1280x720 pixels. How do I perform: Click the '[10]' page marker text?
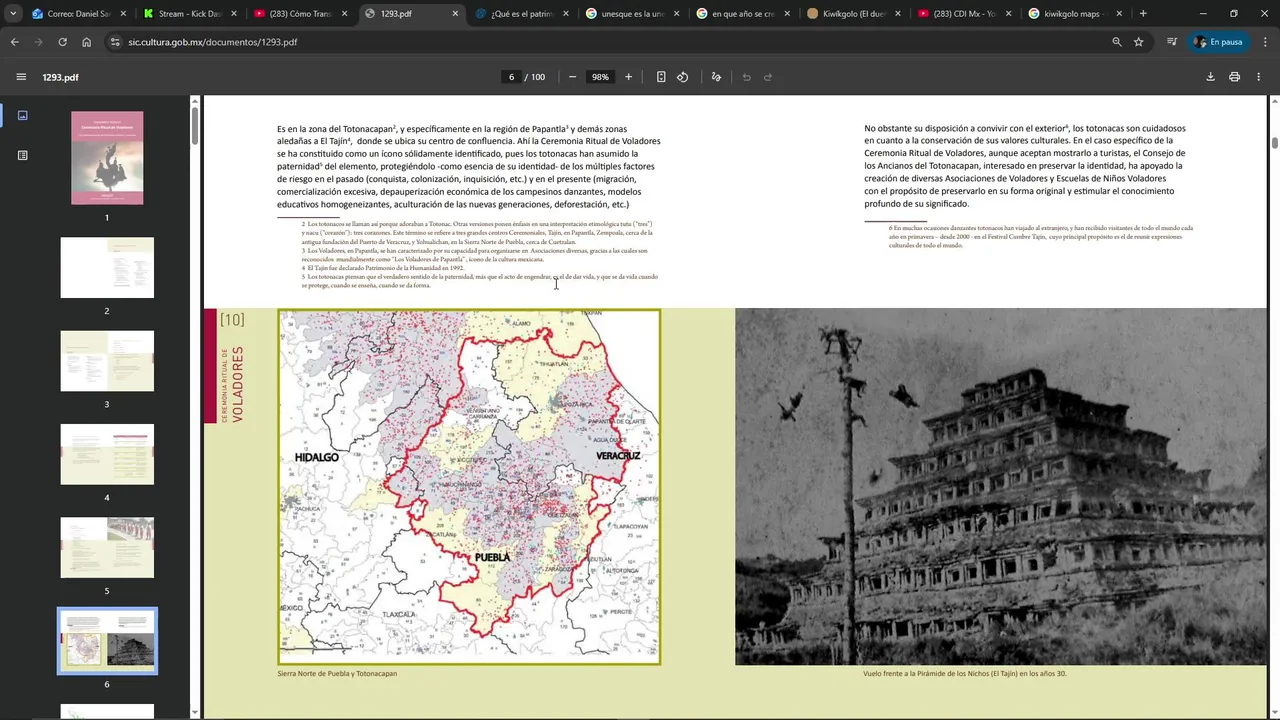point(232,320)
